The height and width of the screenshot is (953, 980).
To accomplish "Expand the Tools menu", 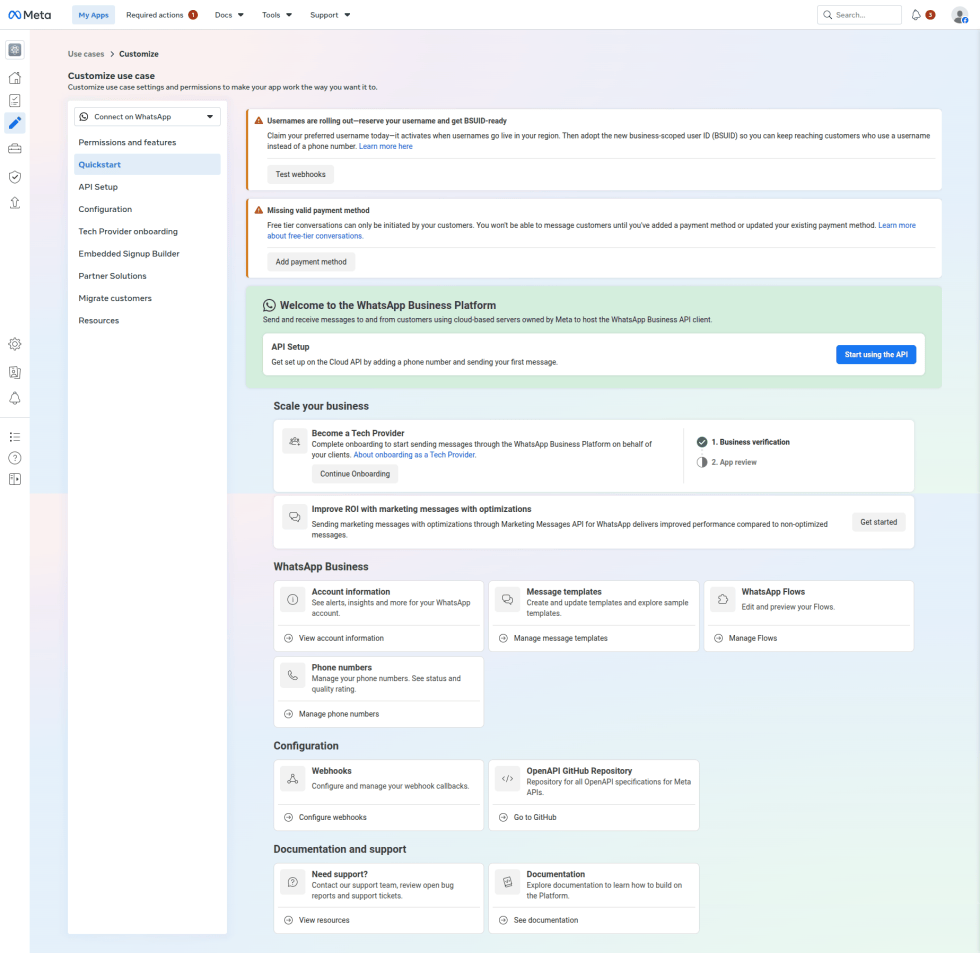I will point(277,15).
